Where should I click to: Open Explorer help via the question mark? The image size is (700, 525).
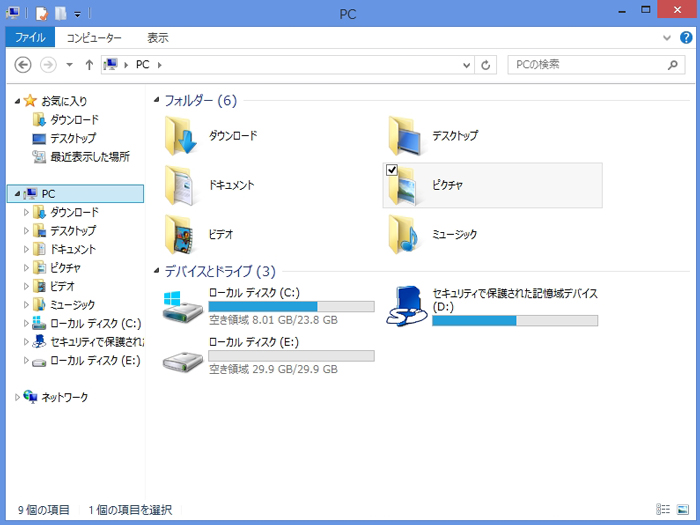686,38
